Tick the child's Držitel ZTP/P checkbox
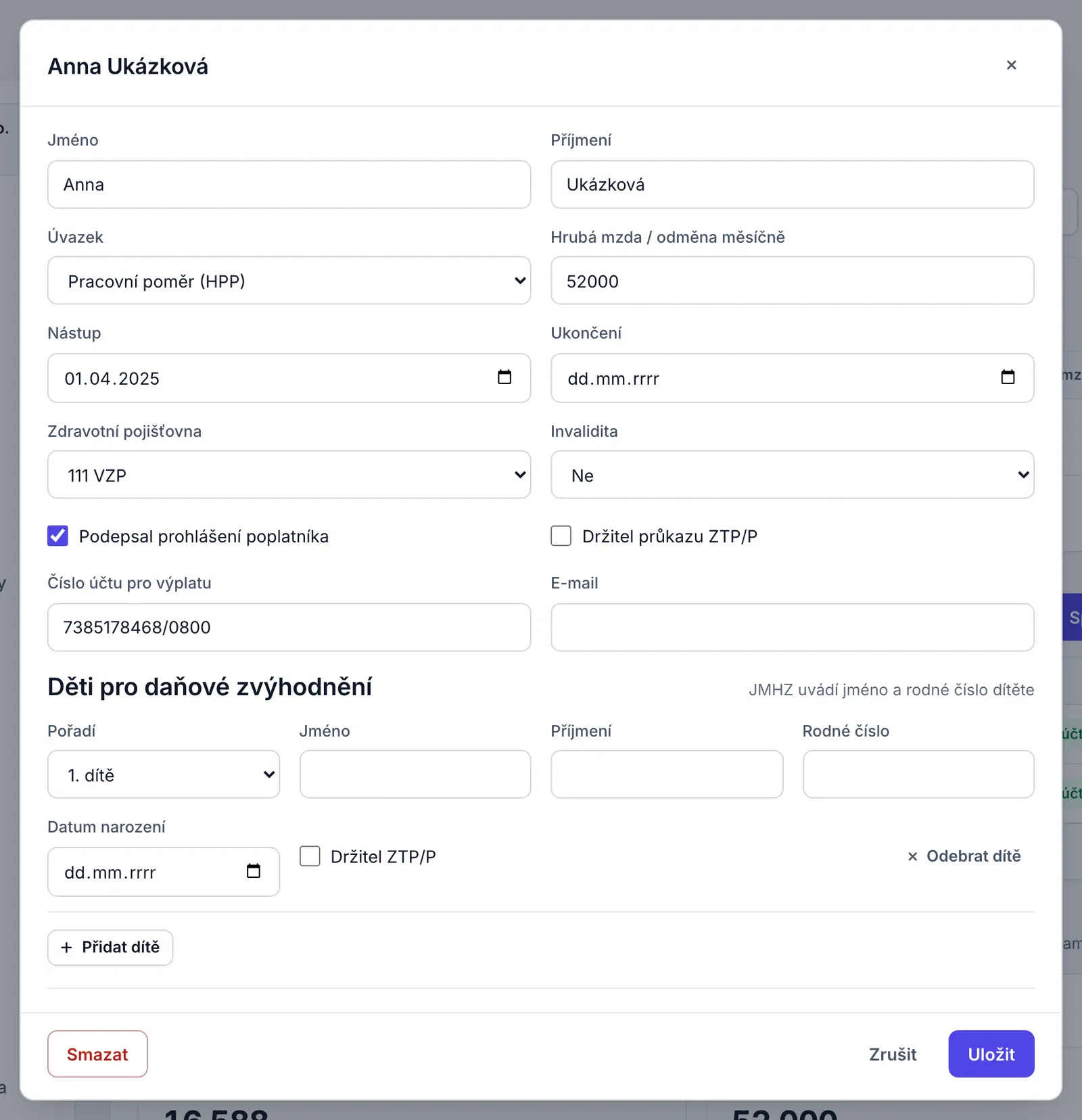This screenshot has width=1082, height=1120. tap(310, 856)
